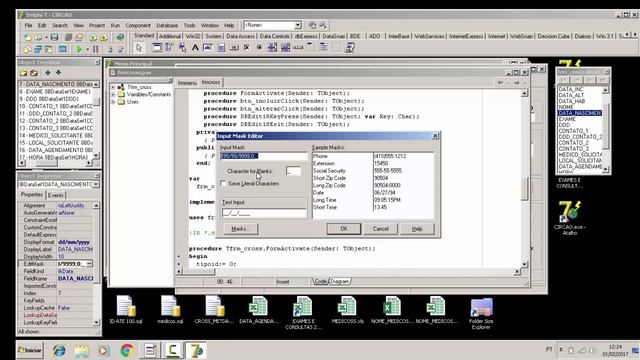The image size is (640, 360).
Task: Click the Delphi 7 taskbar icon
Action: coord(196,351)
